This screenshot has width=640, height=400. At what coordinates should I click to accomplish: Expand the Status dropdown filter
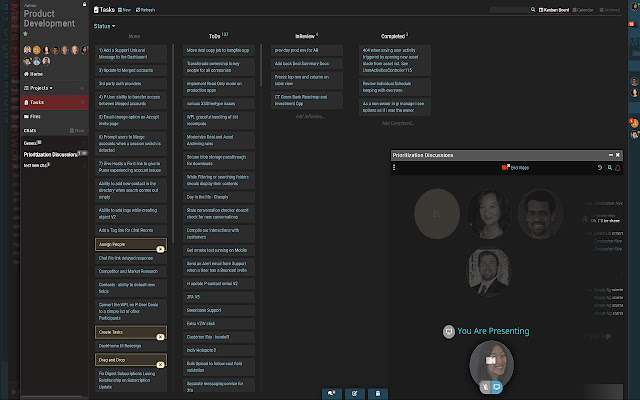click(103, 25)
